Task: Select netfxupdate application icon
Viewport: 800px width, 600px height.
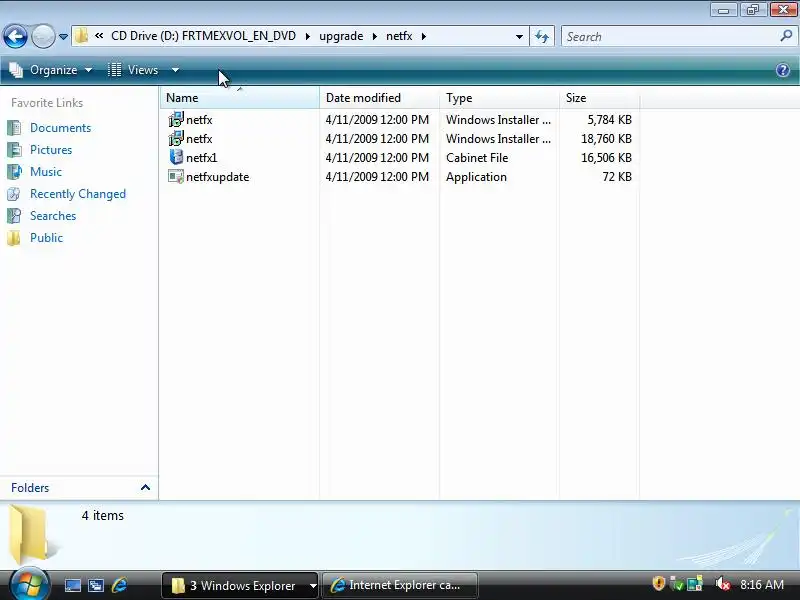Action: coord(176,177)
